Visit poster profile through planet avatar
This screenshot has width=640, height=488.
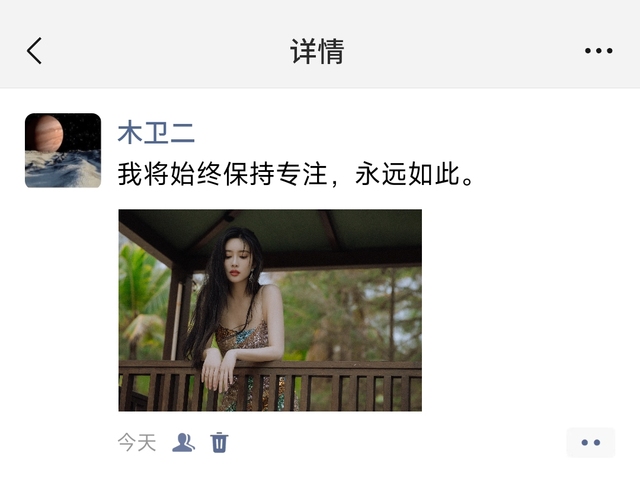pyautogui.click(x=63, y=151)
